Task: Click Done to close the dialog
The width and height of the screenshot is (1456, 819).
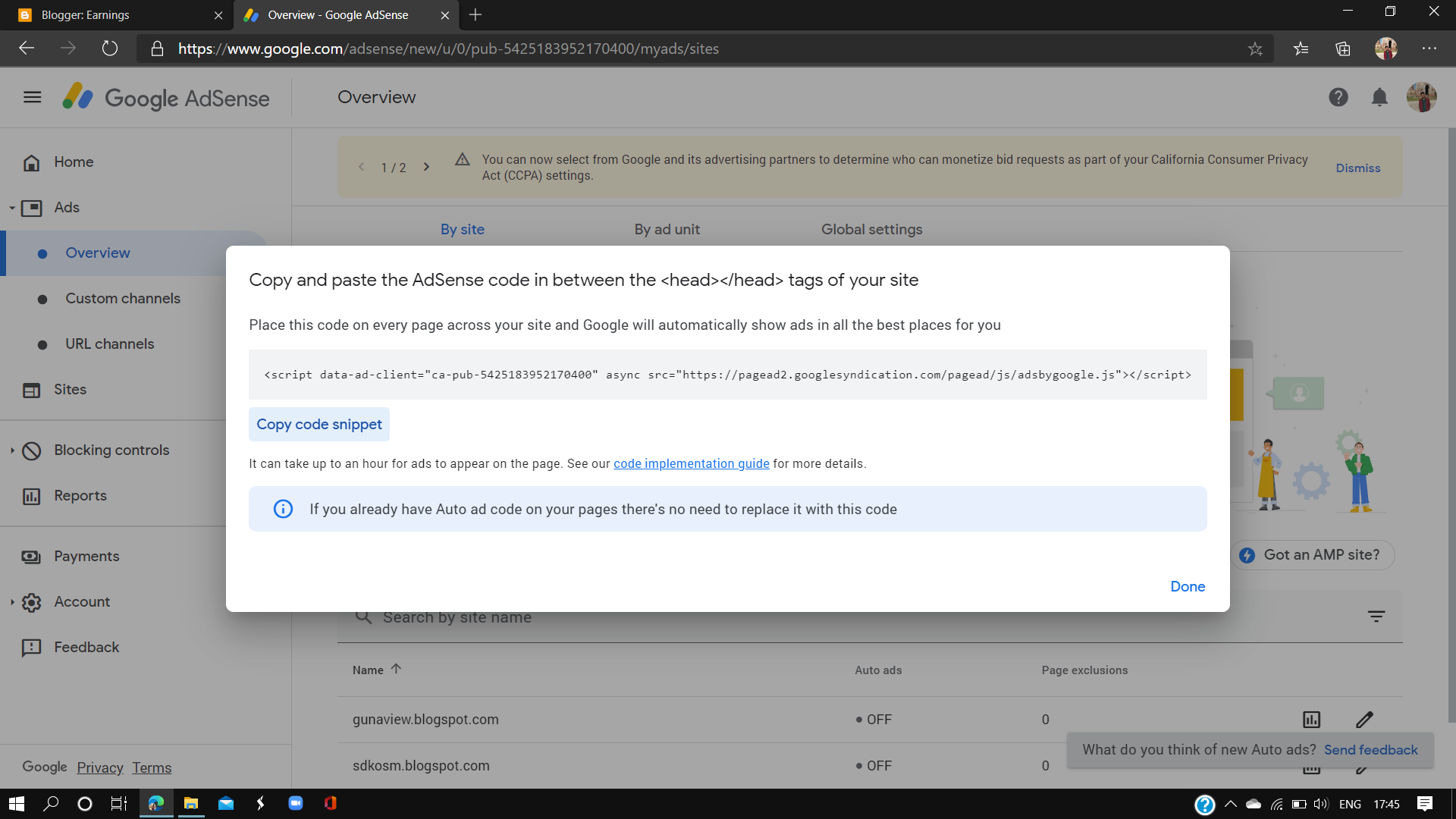Action: [1187, 586]
